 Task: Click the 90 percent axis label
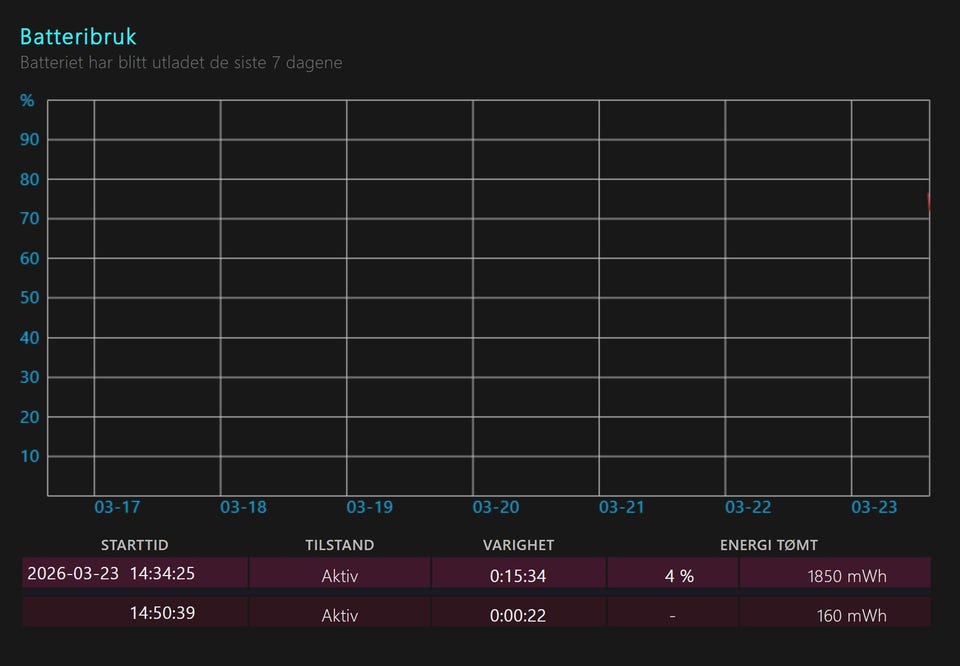coord(30,139)
